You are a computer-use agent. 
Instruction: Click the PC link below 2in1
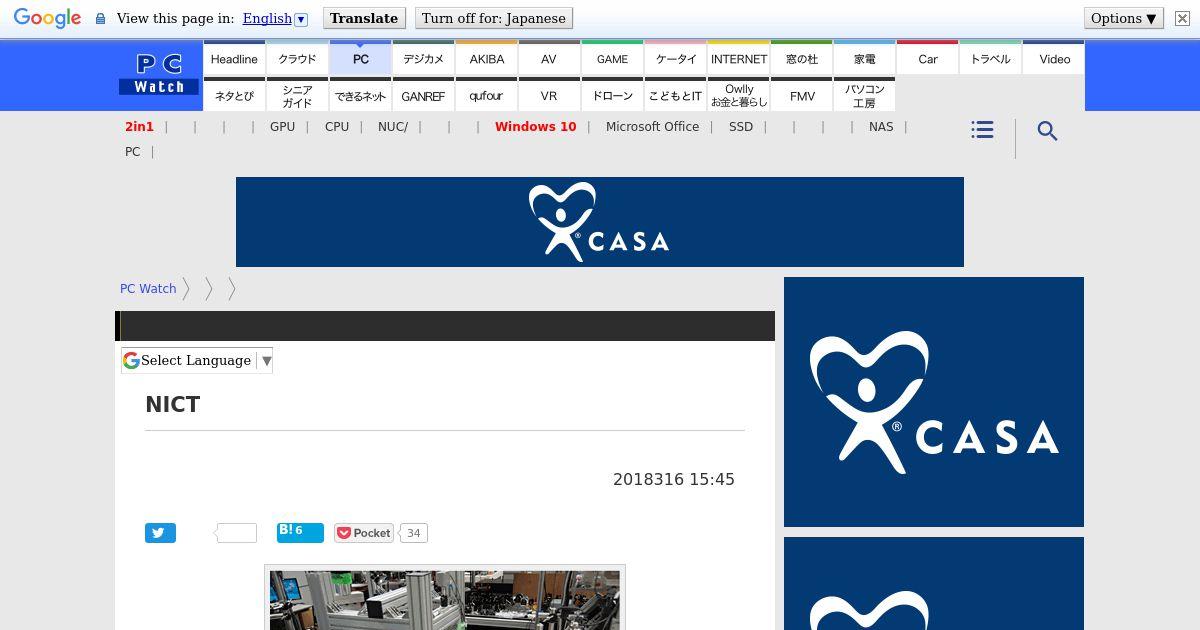pyautogui.click(x=132, y=152)
